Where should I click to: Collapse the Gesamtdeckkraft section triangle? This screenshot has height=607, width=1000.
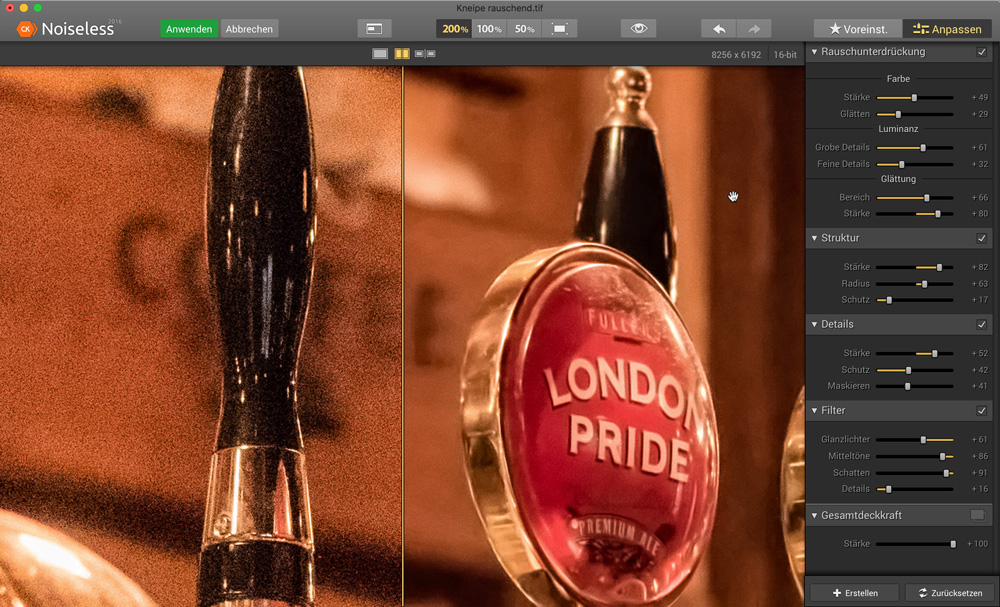tap(814, 515)
